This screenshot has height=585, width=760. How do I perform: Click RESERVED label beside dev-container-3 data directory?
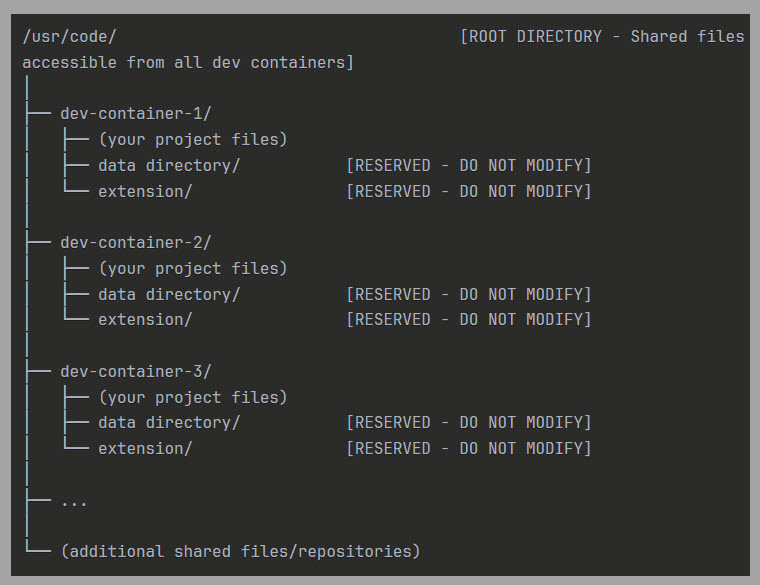468,423
